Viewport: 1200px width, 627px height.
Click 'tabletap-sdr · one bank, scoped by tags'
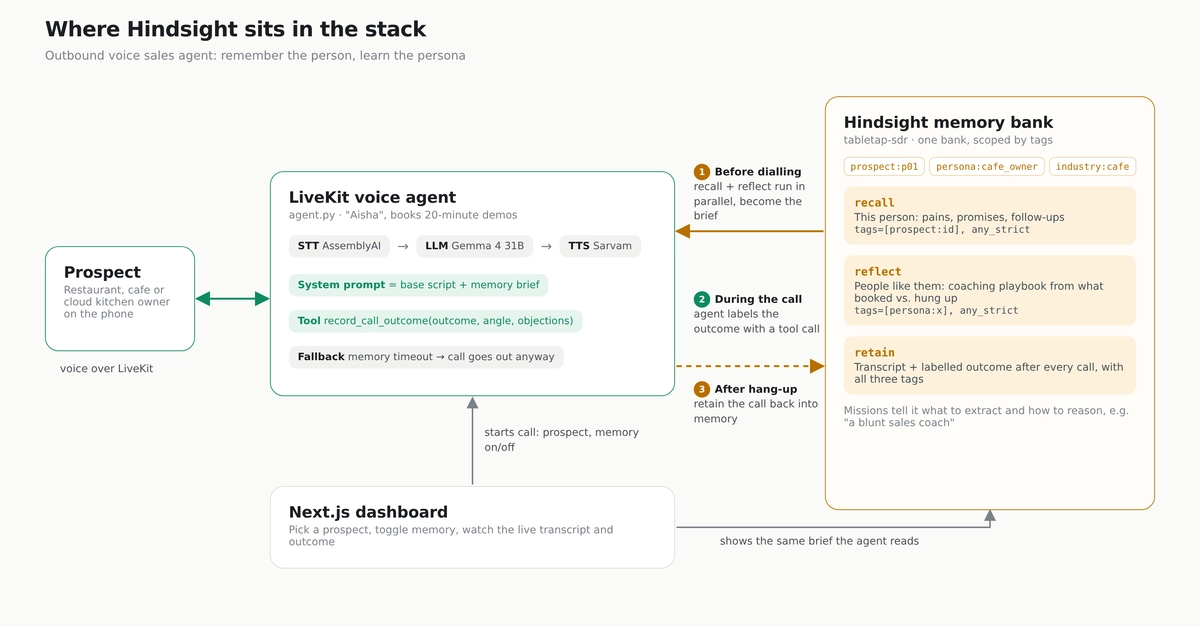948,140
